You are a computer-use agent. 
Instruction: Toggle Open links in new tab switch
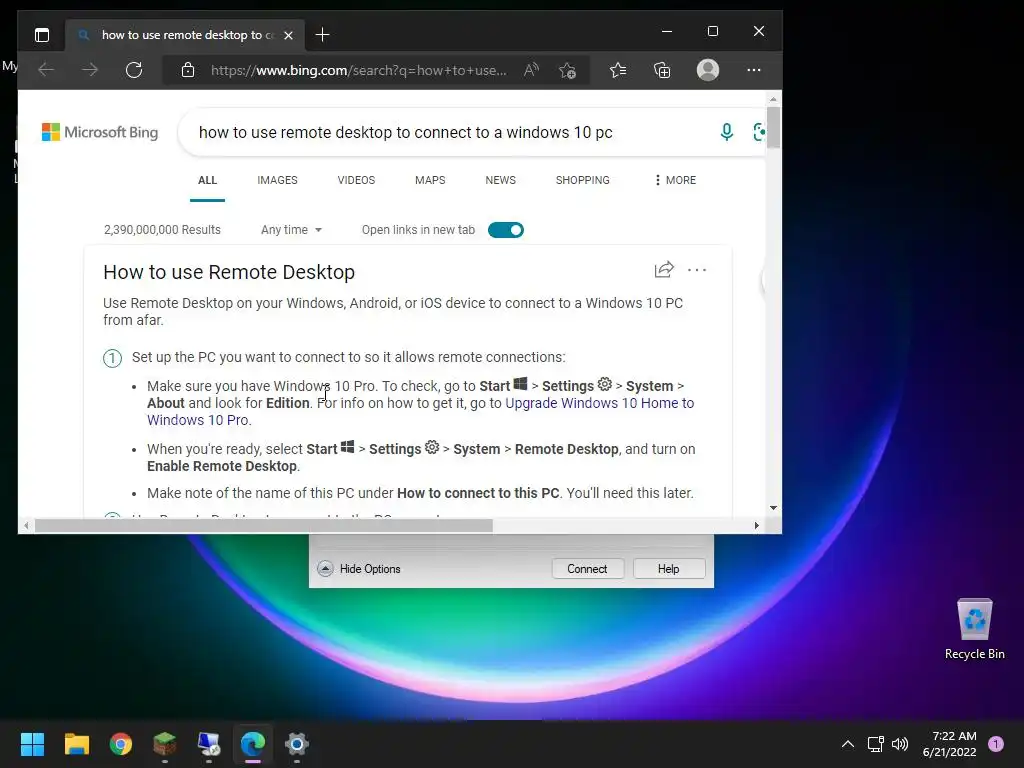[505, 230]
